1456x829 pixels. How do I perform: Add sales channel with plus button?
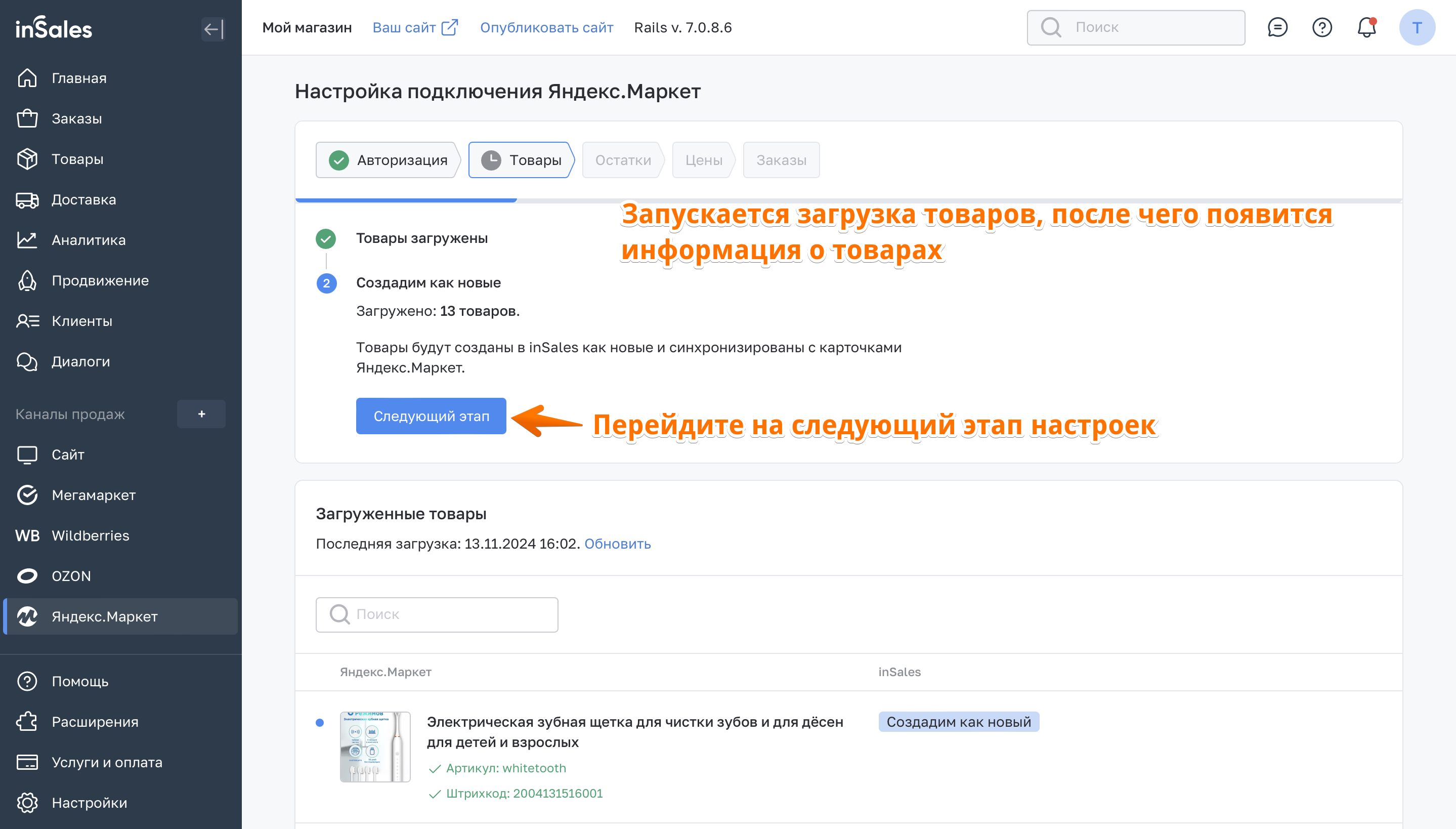click(201, 414)
